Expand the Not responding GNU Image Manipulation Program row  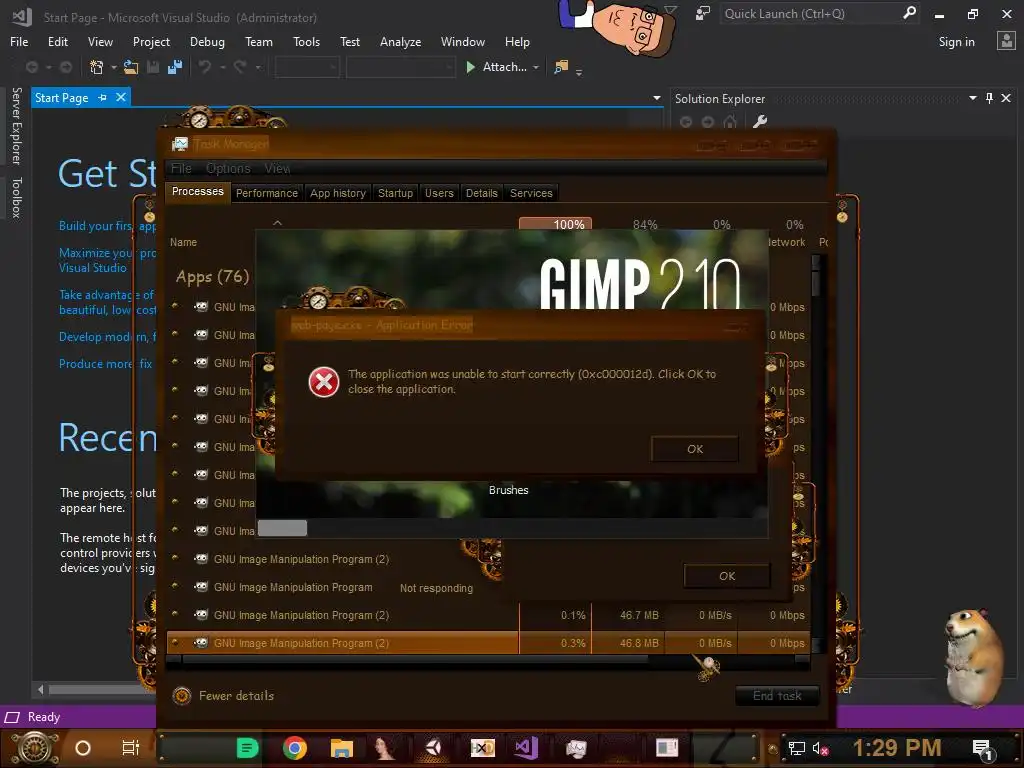coord(175,586)
